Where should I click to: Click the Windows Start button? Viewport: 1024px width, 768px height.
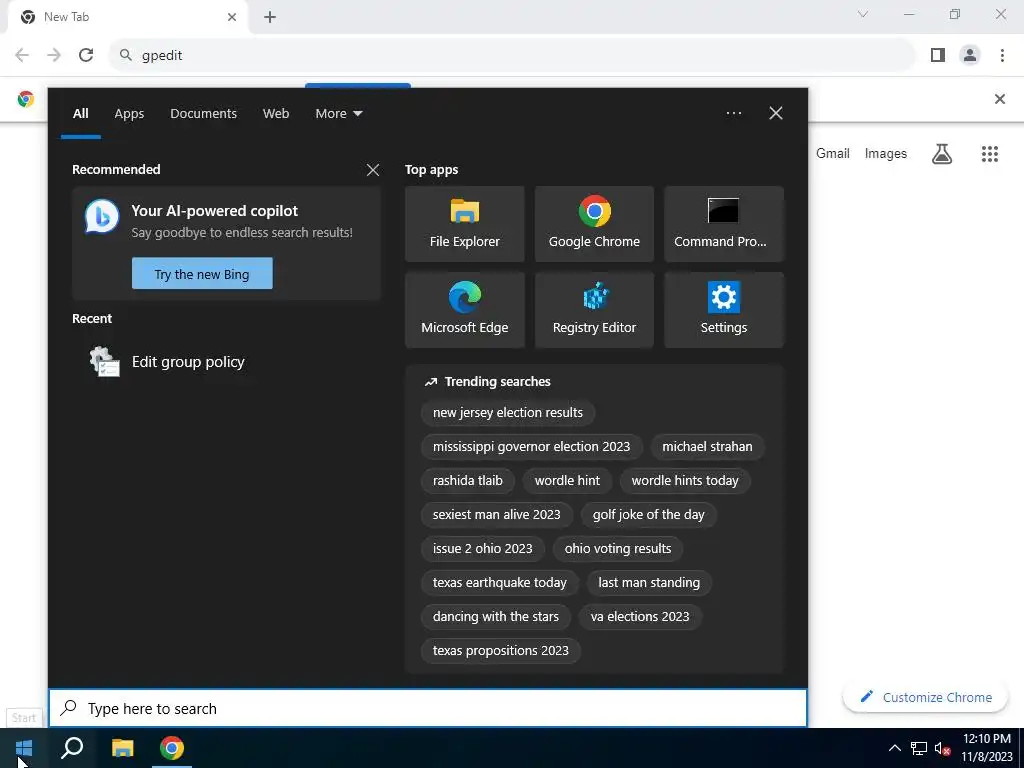pyautogui.click(x=24, y=748)
